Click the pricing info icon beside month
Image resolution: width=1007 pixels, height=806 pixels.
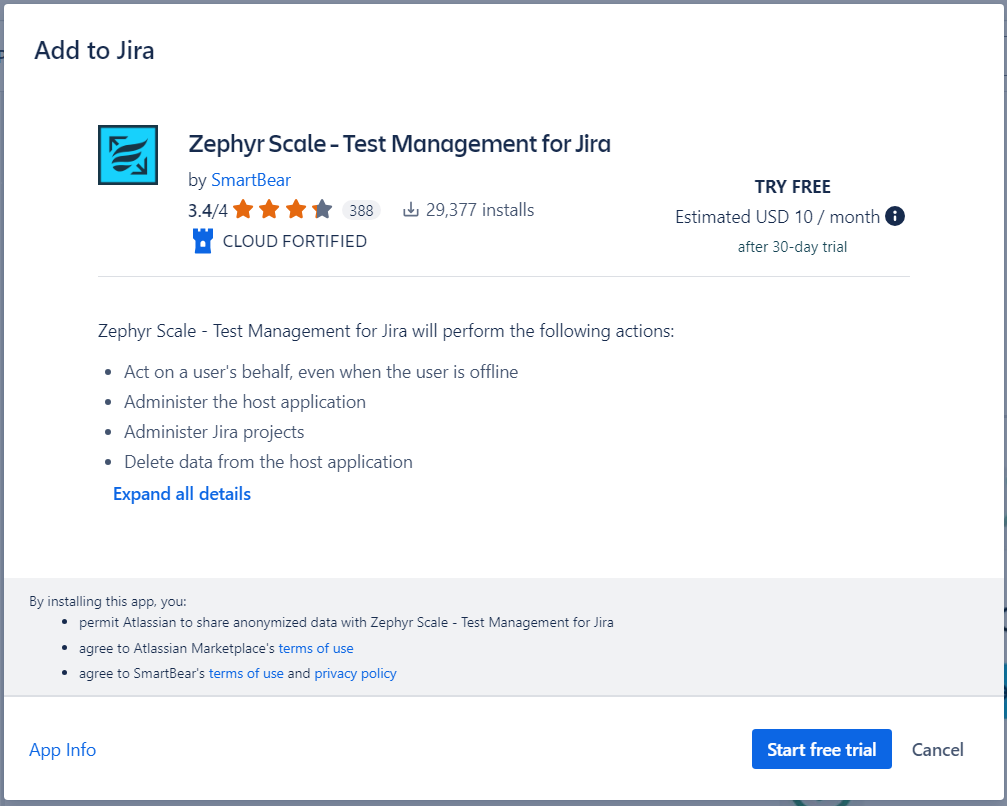[x=895, y=216]
